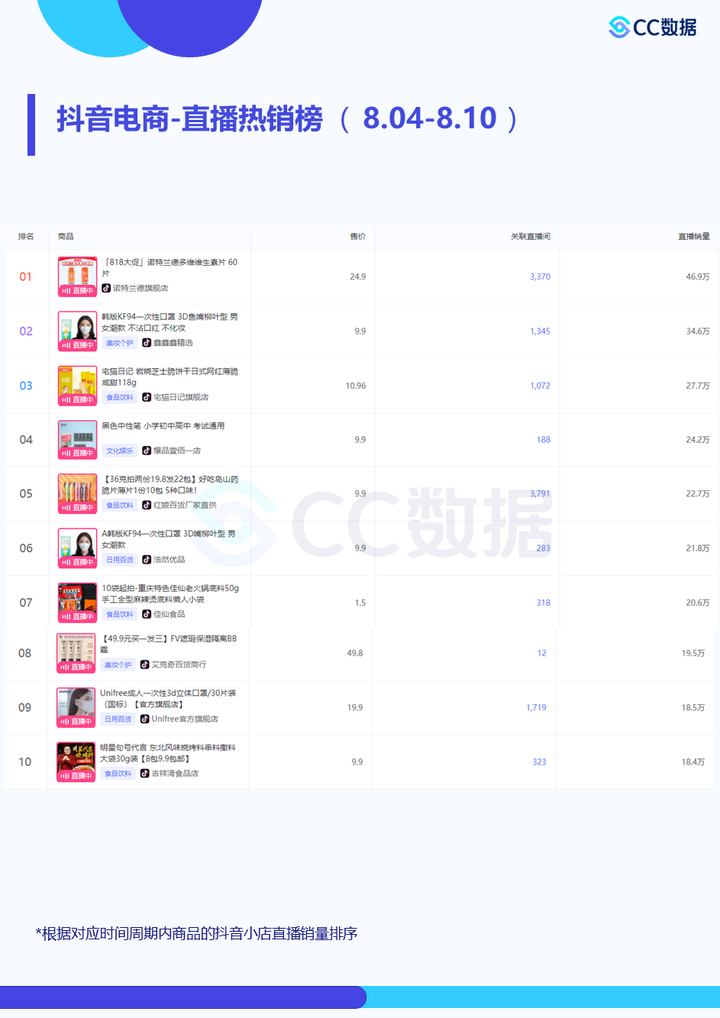Screen dimensions: 720x1018
Task: Click the Douyin icon beside 诺特兰德旗舰店
Action: tap(106, 288)
